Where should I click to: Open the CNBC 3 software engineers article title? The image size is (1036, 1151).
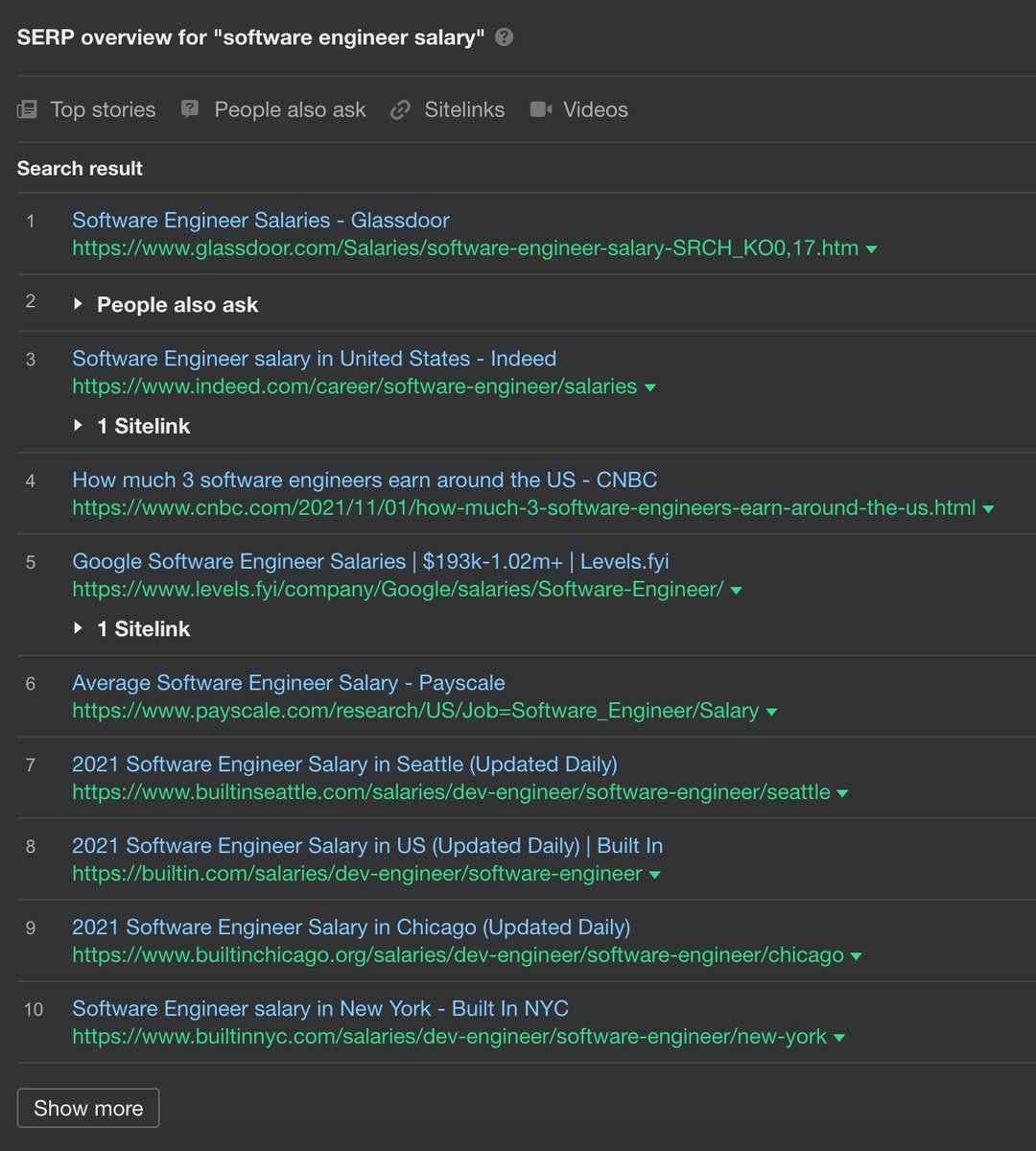click(x=365, y=480)
